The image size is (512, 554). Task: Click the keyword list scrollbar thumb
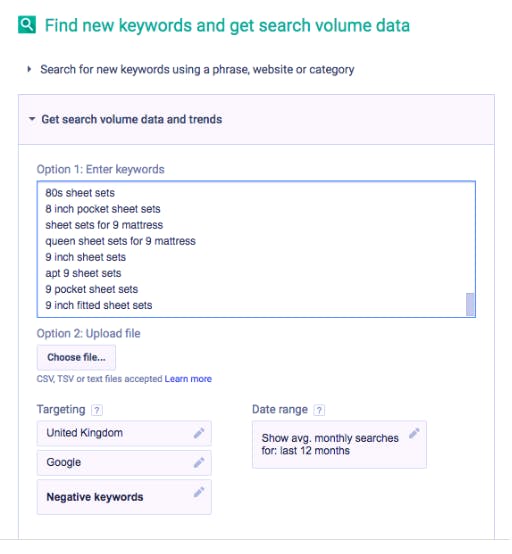[x=470, y=304]
